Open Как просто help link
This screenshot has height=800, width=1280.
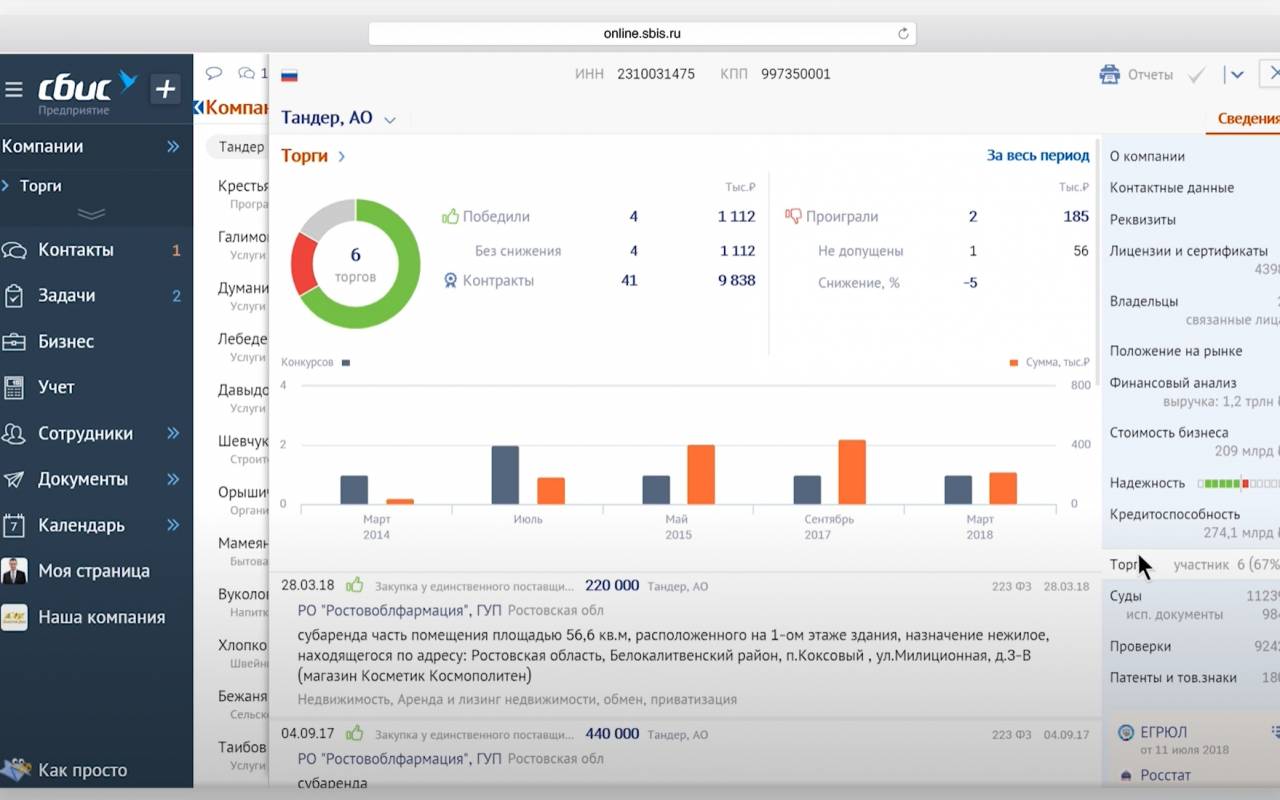[x=82, y=770]
